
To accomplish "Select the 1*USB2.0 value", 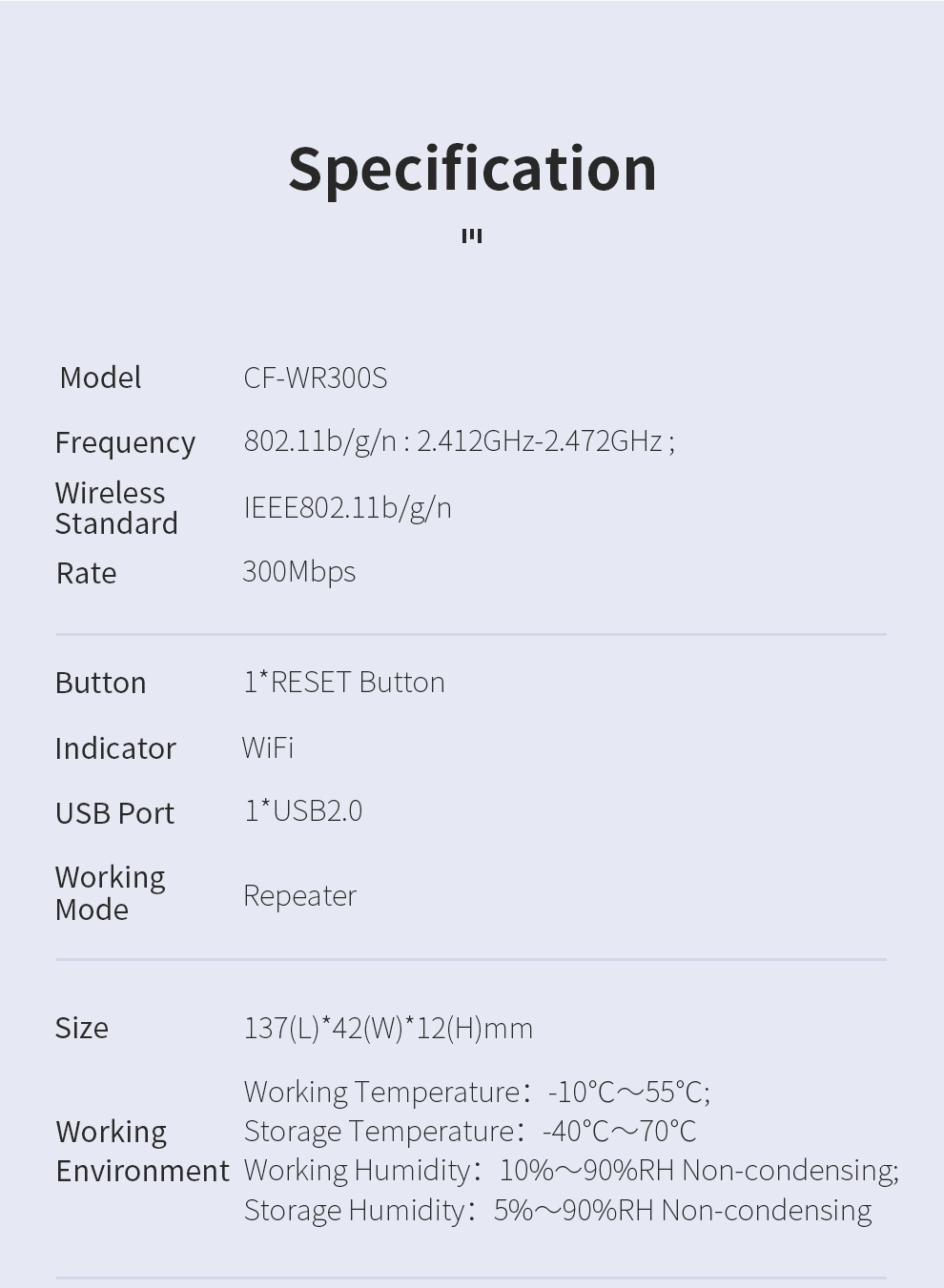I will (303, 810).
